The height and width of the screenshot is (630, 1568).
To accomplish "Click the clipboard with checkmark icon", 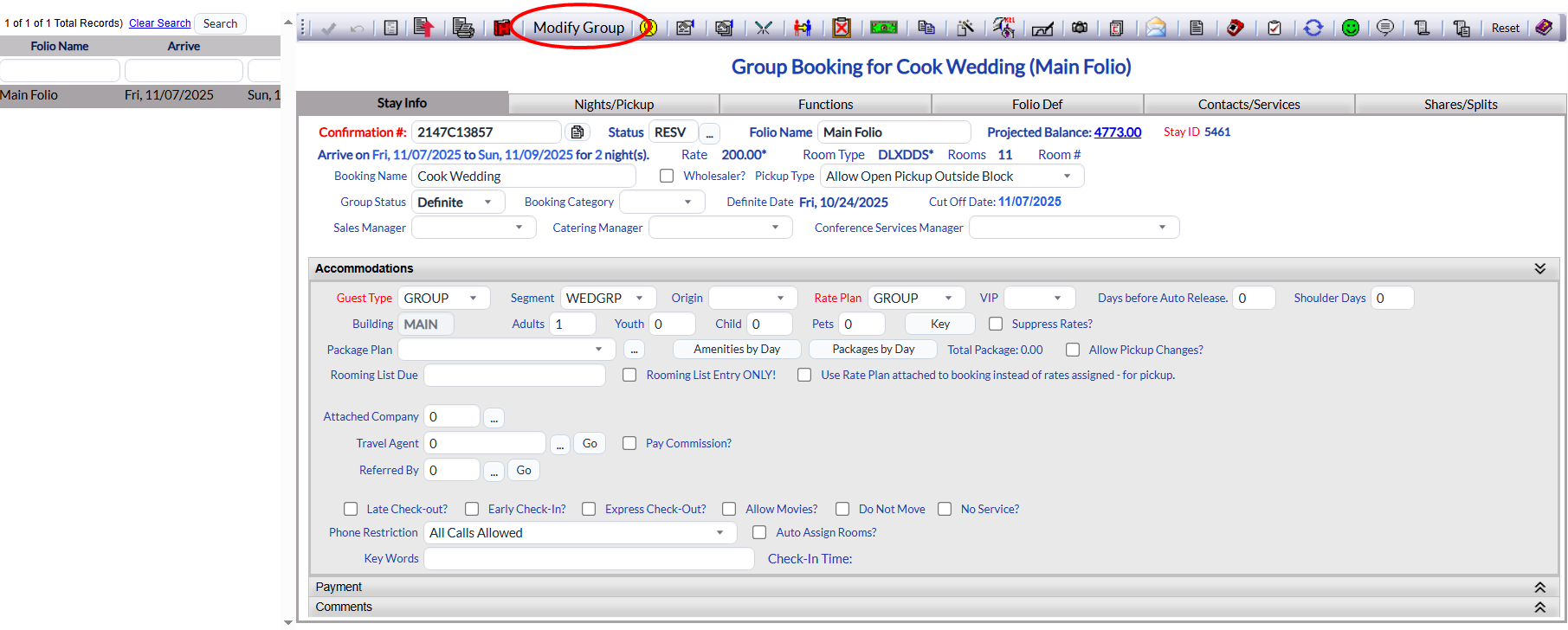I will [x=1274, y=28].
